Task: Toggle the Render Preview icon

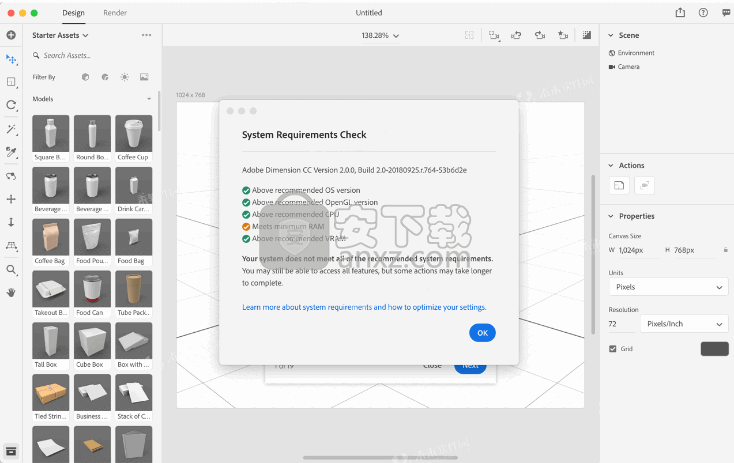Action: coord(587,35)
